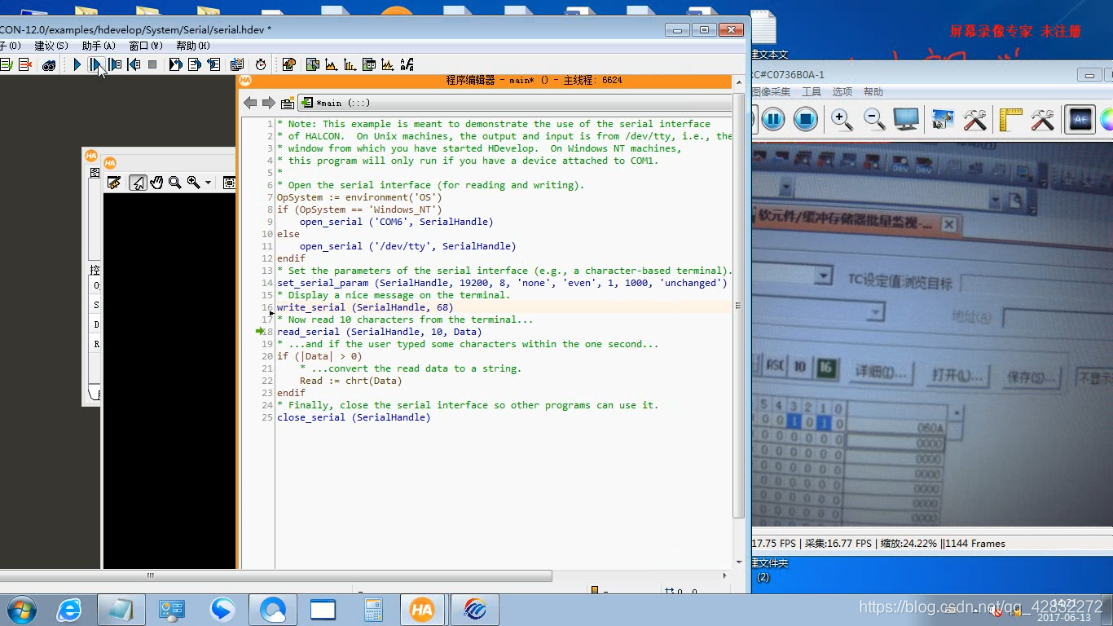The width and height of the screenshot is (1113, 626).
Task: Switch to the HALCON HA taskbar app
Action: pos(422,610)
